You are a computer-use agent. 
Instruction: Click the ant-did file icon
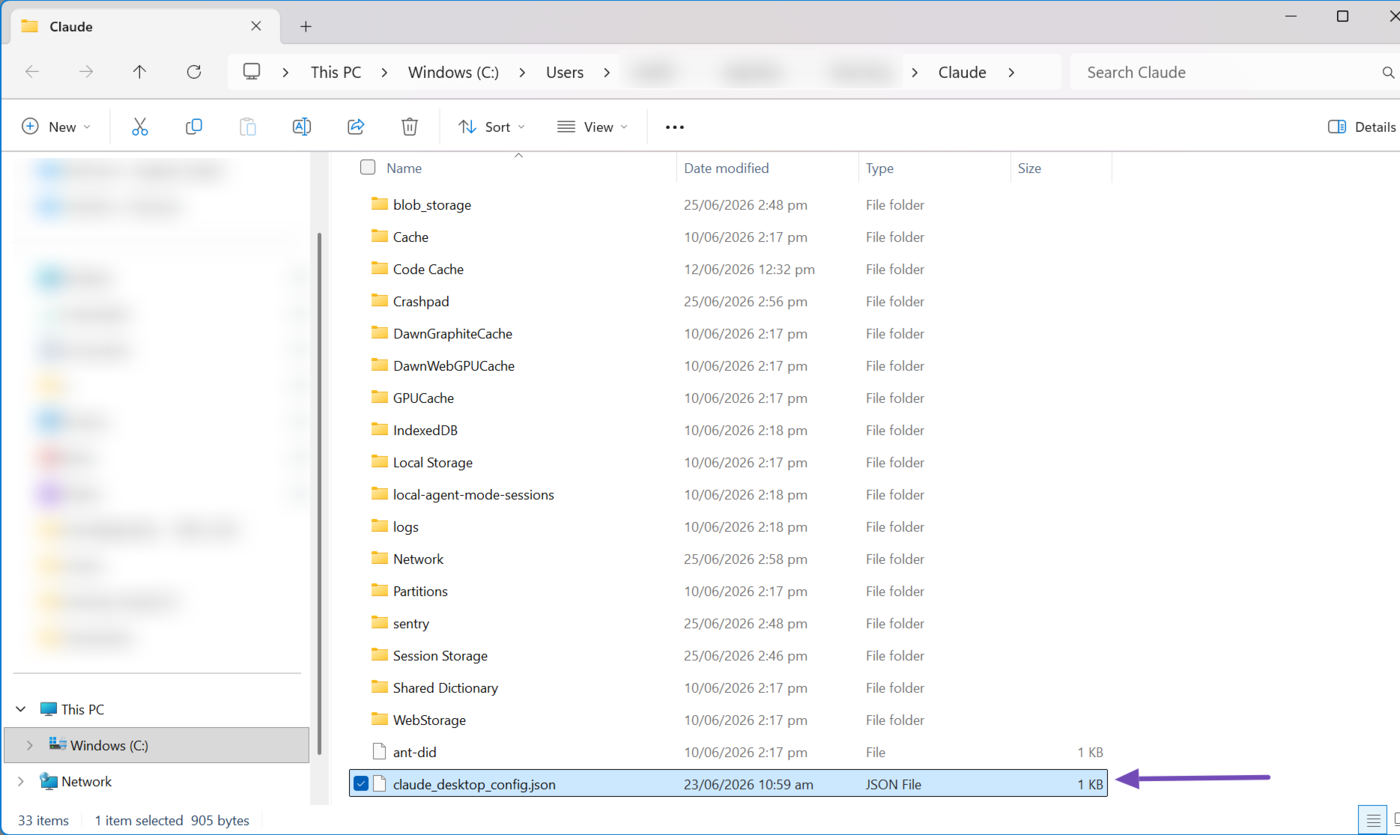coord(379,752)
